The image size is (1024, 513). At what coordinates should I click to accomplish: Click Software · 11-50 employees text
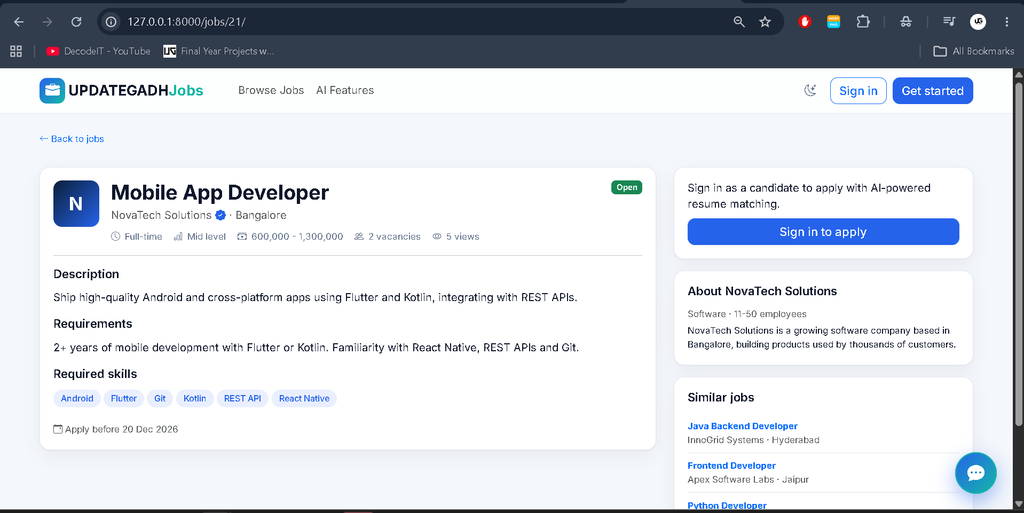click(x=747, y=314)
